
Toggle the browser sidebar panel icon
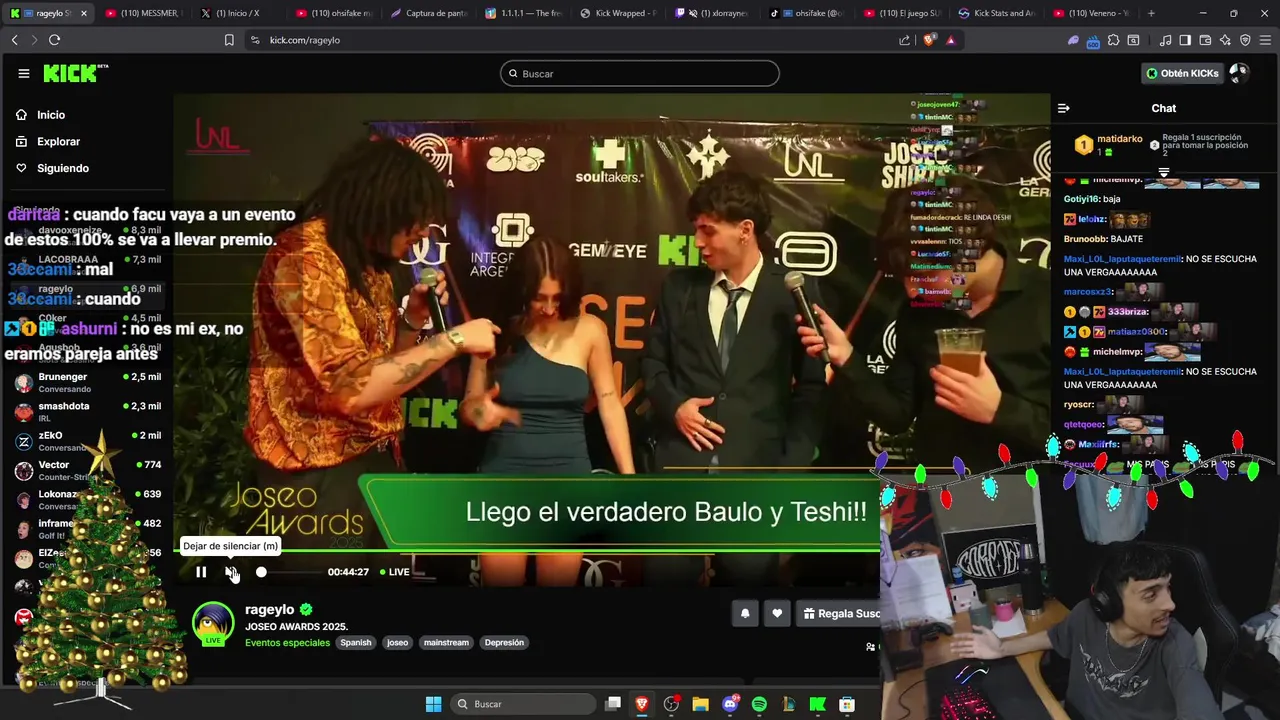1185,40
